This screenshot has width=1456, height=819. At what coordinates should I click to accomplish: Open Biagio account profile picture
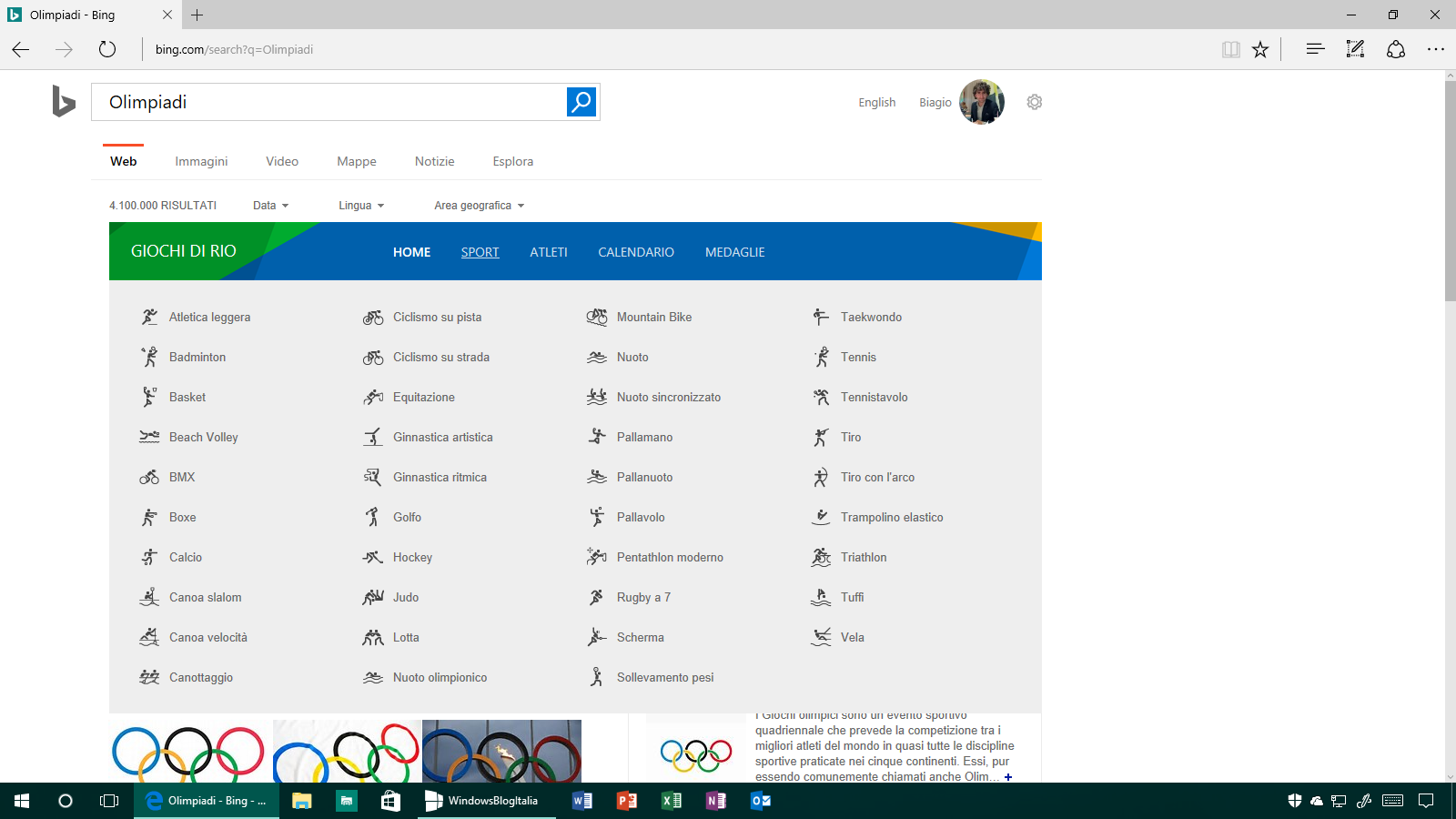click(x=982, y=102)
